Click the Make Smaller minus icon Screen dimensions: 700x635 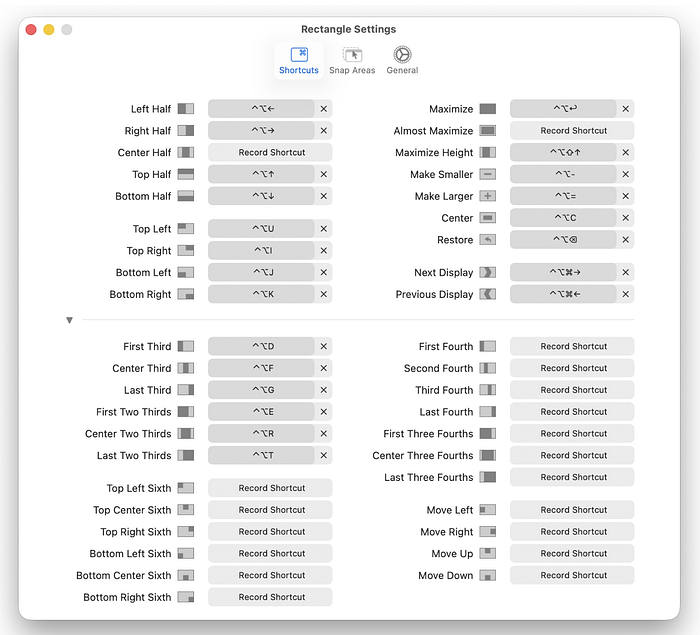[x=488, y=174]
